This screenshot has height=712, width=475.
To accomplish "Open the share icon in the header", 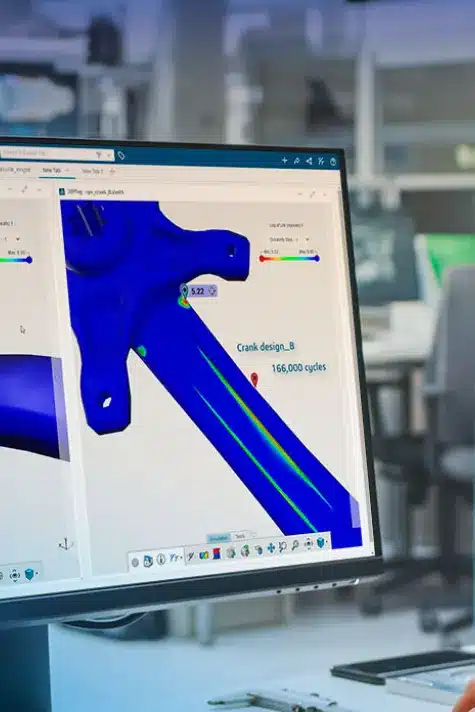I will point(309,161).
